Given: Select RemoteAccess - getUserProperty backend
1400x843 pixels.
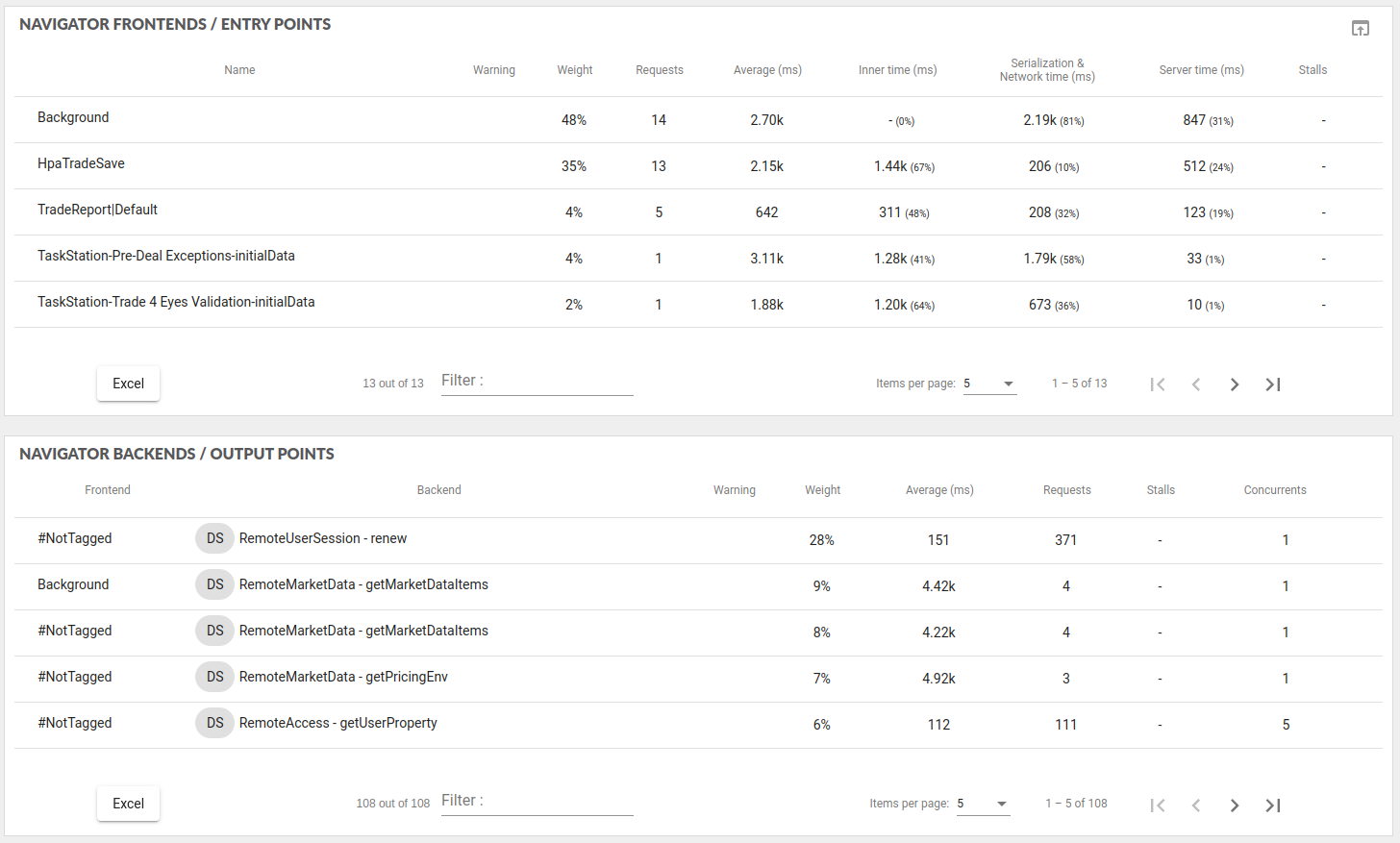Looking at the screenshot, I should coord(338,723).
